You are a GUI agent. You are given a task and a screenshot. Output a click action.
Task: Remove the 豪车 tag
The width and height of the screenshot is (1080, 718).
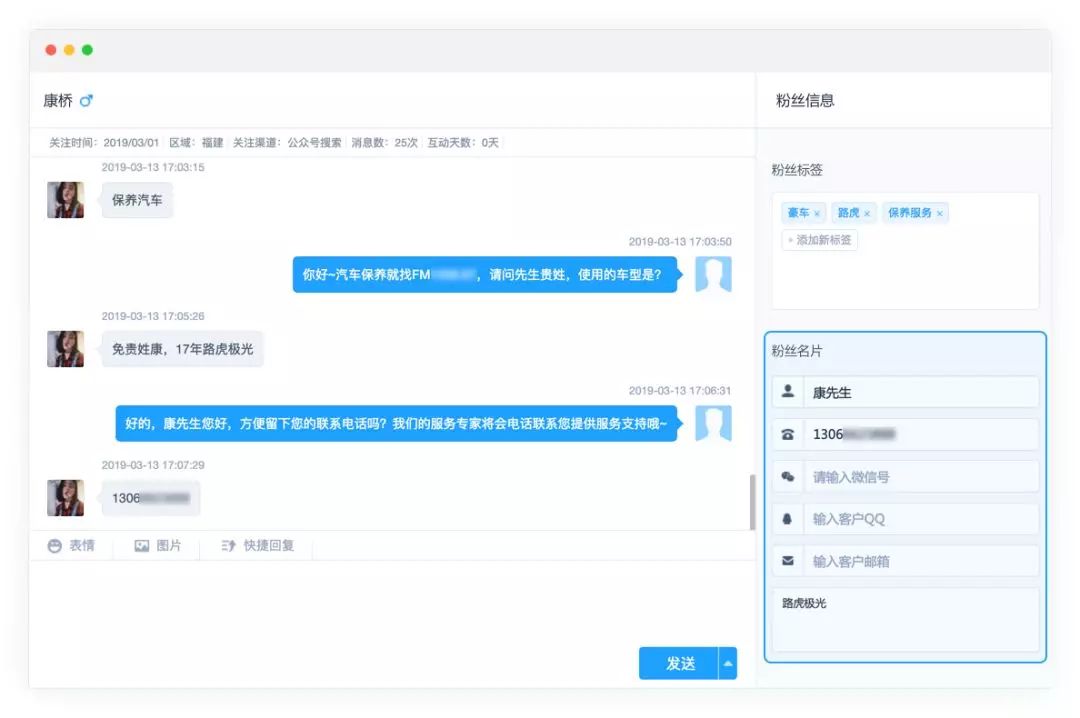click(x=817, y=214)
